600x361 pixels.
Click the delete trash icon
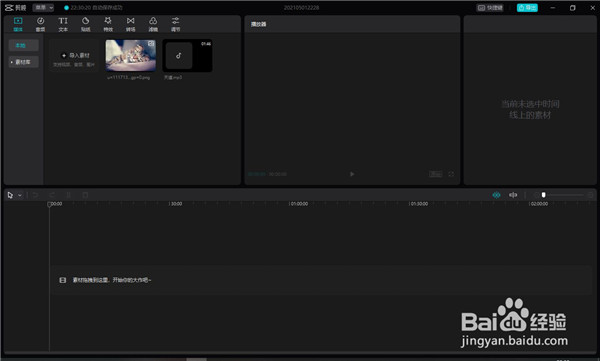click(85, 195)
